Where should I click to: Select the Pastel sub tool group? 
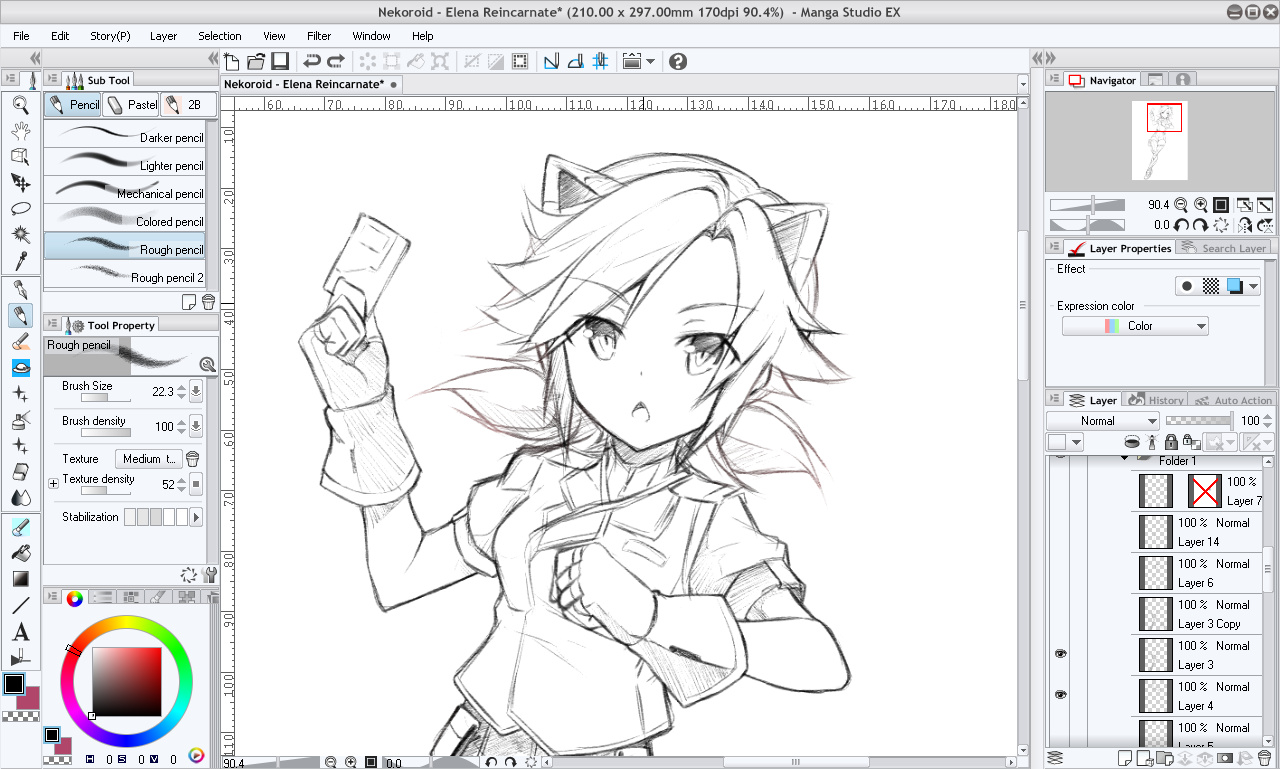[x=130, y=104]
